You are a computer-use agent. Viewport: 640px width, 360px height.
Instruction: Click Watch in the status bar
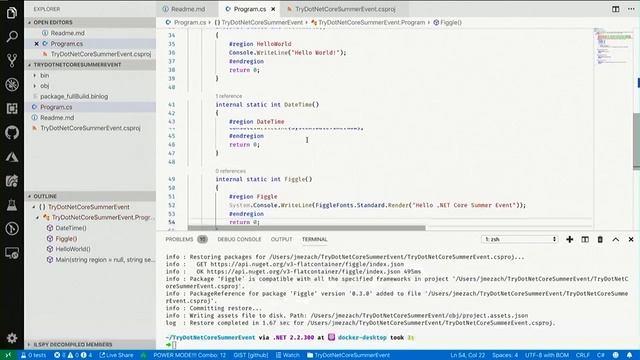click(288, 355)
